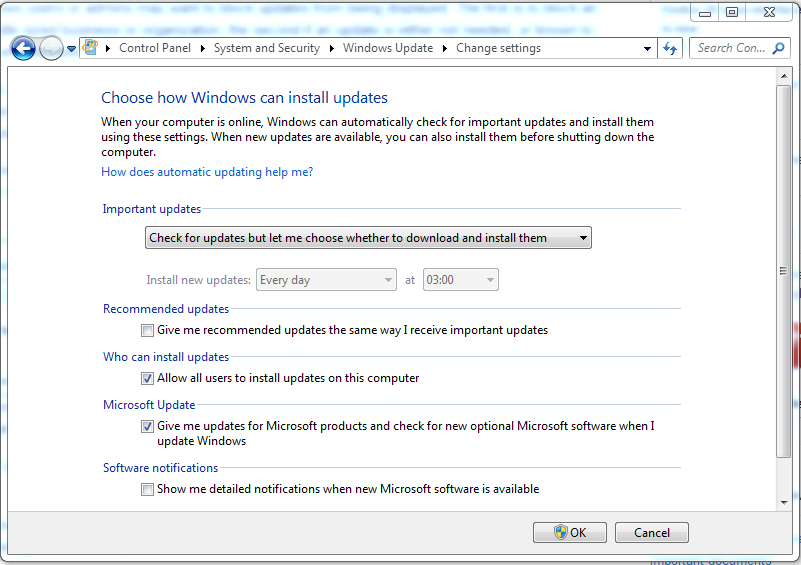Viewport: 801px width, 565px height.
Task: Maximize the Change settings window
Action: 732,12
